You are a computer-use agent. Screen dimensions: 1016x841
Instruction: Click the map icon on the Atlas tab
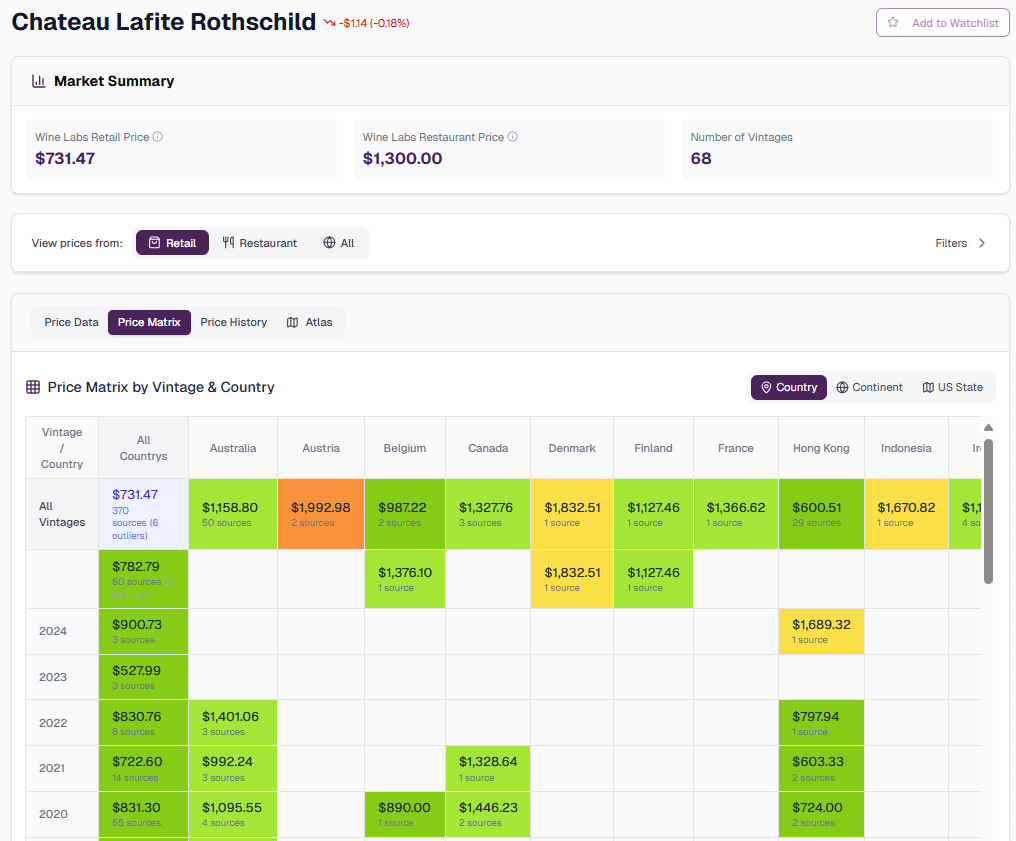[x=293, y=323]
